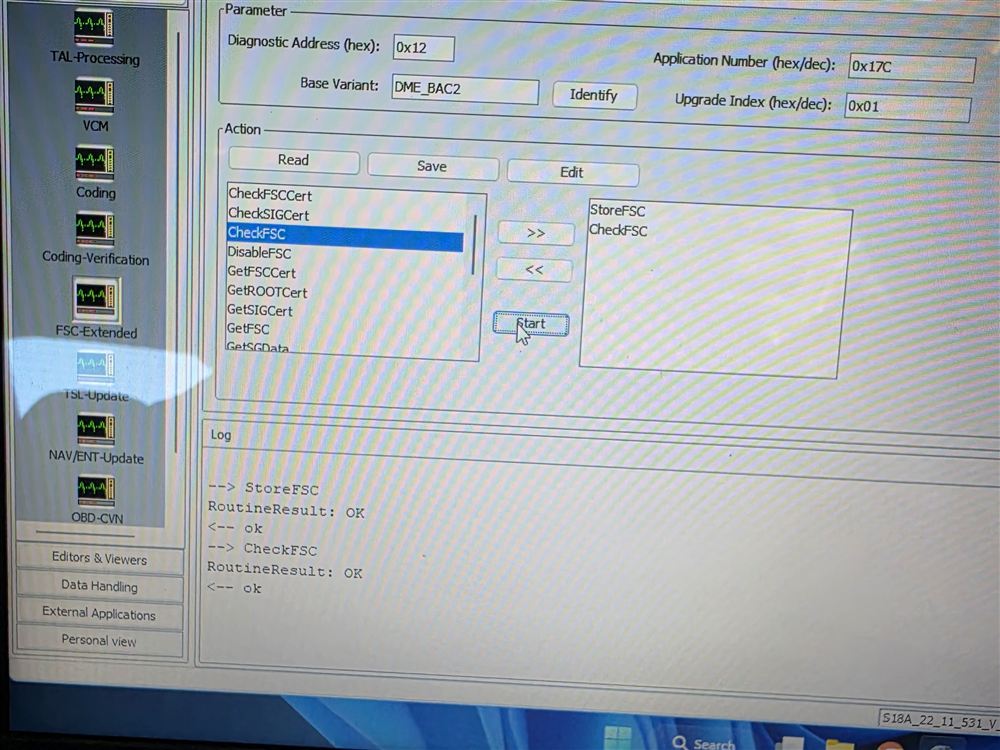
Task: Click the '--> StoreFSC' log line
Action: (x=263, y=489)
